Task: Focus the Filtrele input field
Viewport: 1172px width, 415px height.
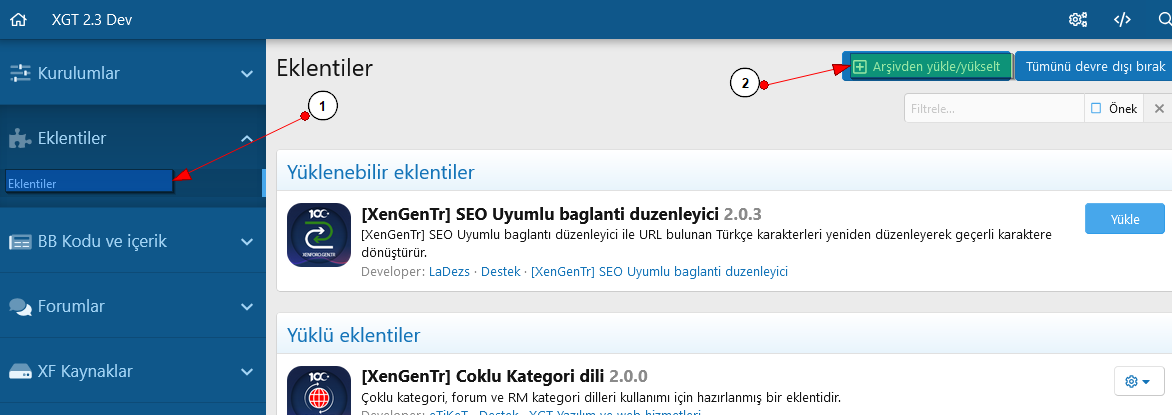Action: pyautogui.click(x=994, y=108)
